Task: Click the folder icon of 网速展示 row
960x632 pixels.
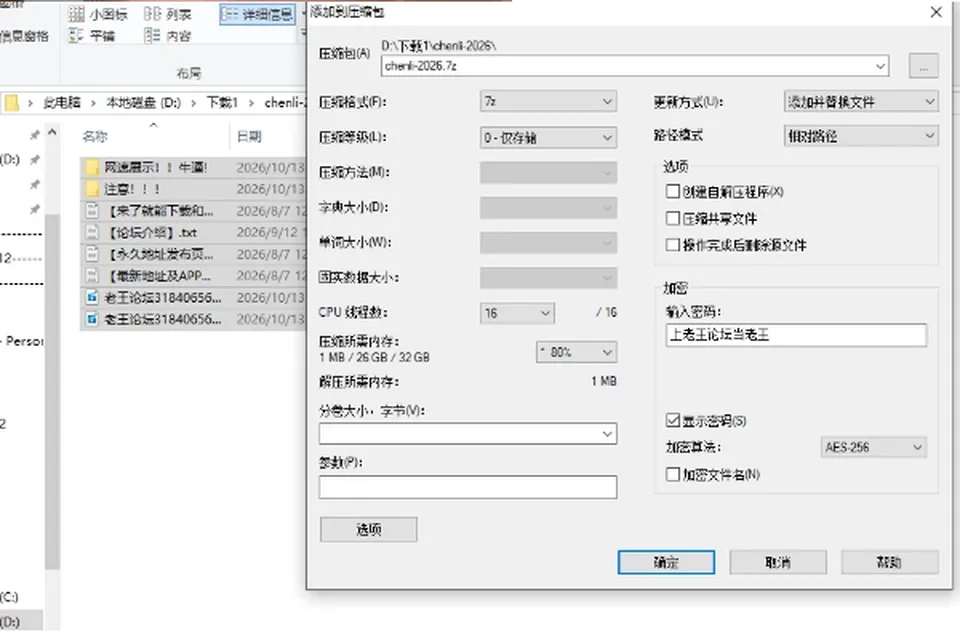Action: [x=92, y=167]
